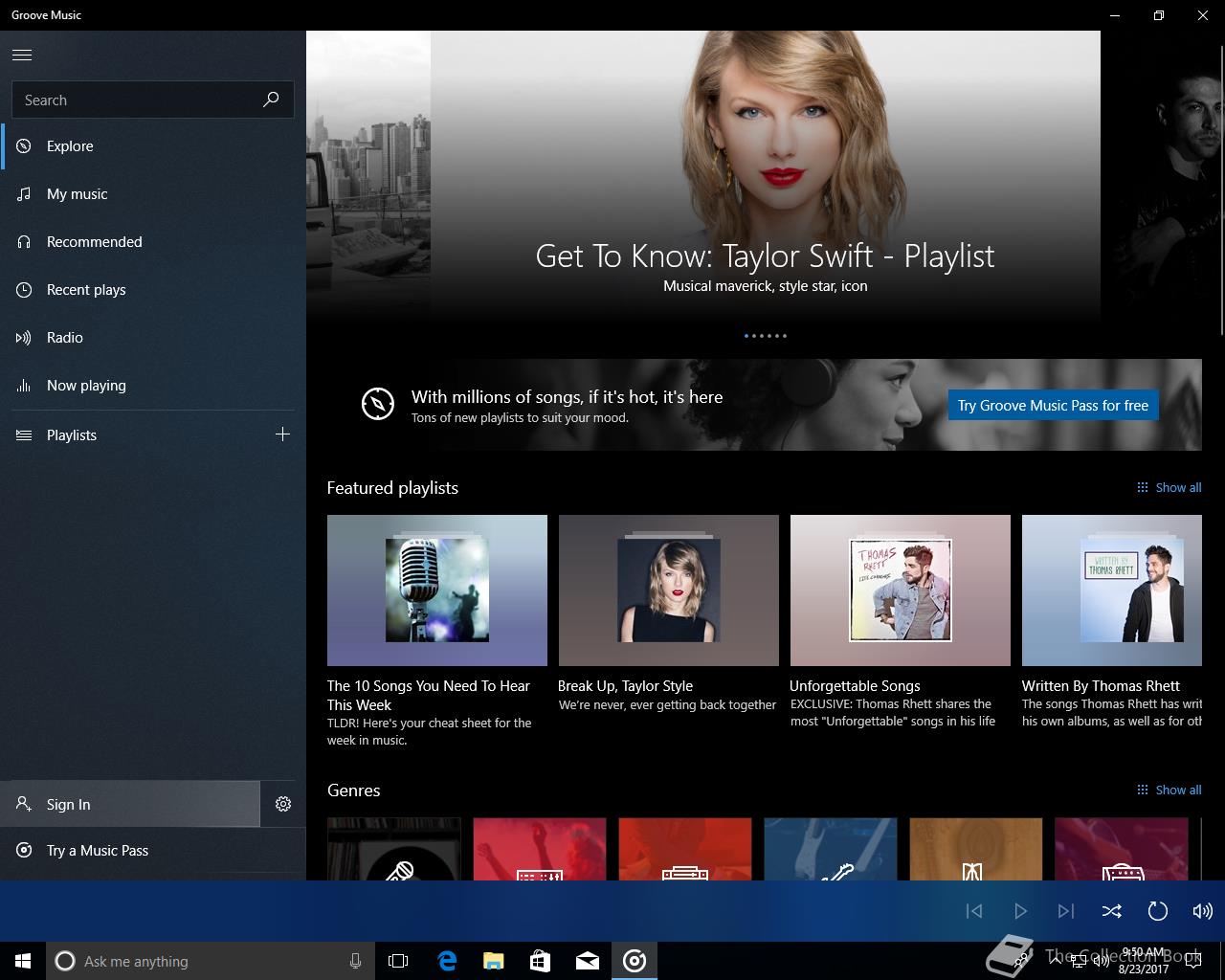1225x980 pixels.
Task: Open Recommended in sidebar
Action: [x=153, y=242]
